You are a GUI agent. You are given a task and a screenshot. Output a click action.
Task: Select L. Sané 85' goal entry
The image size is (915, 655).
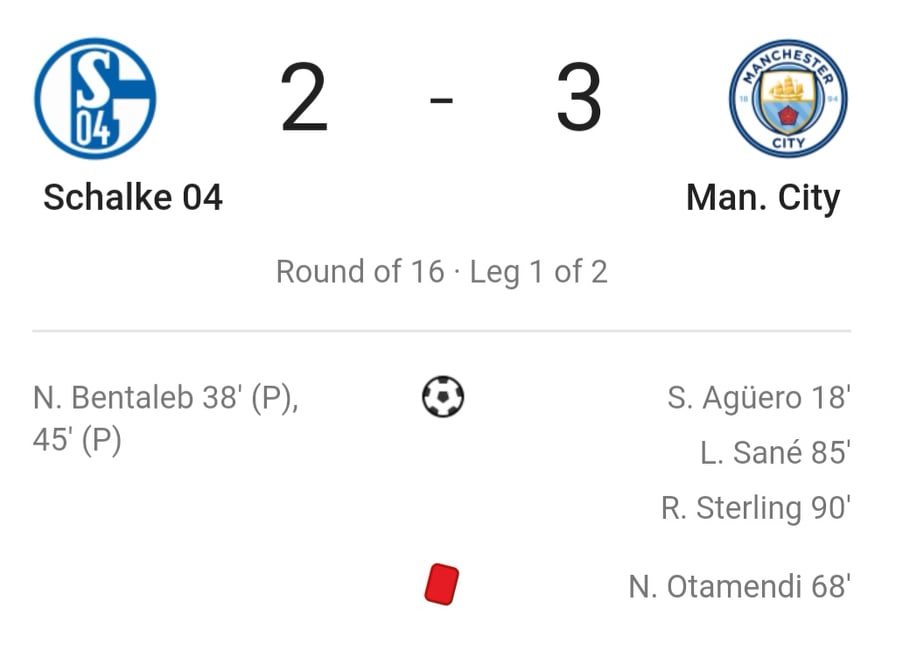(x=775, y=452)
